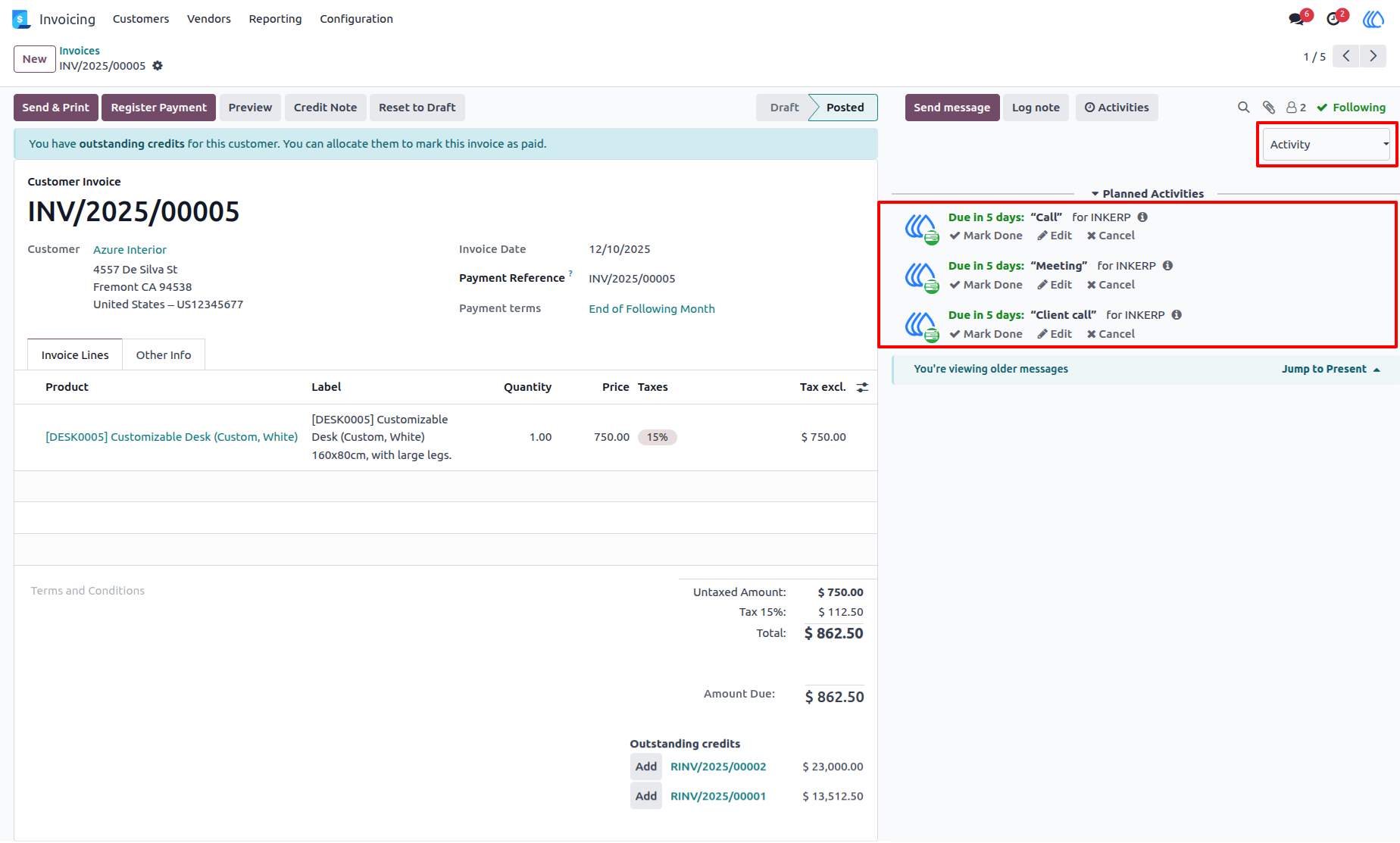Click the Register Payment button
Screen dimensions: 1400x843
click(158, 108)
